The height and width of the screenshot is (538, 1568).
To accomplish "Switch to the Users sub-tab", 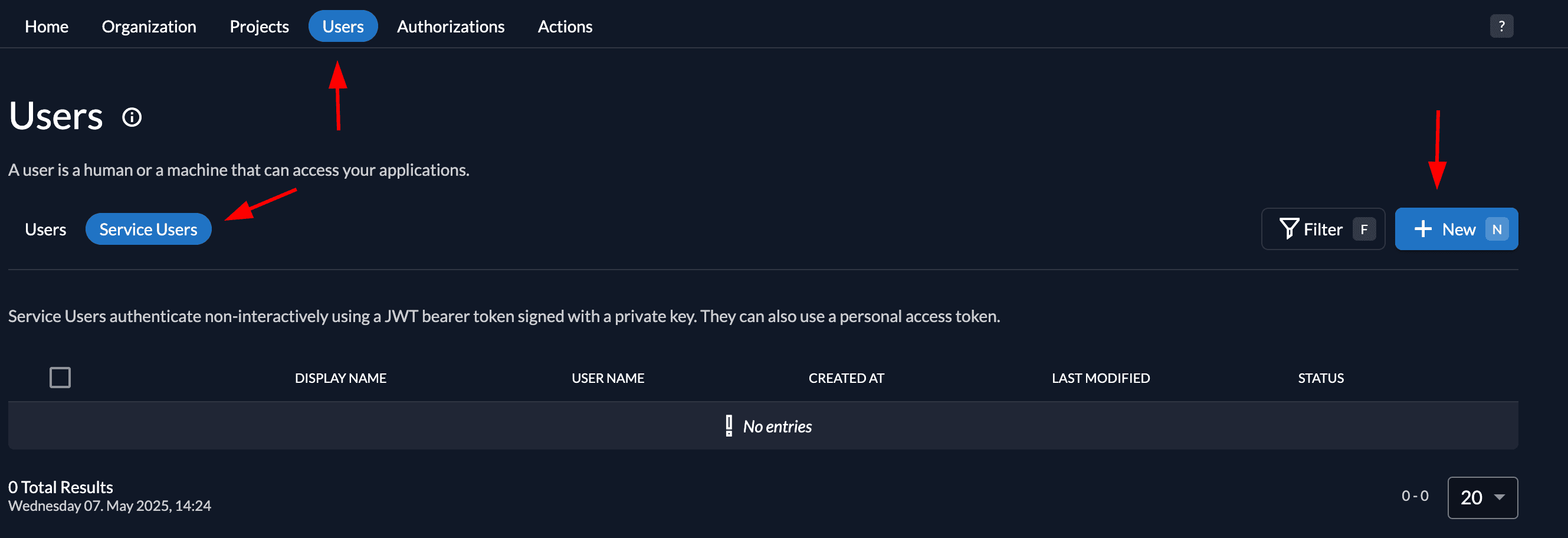I will pyautogui.click(x=45, y=229).
